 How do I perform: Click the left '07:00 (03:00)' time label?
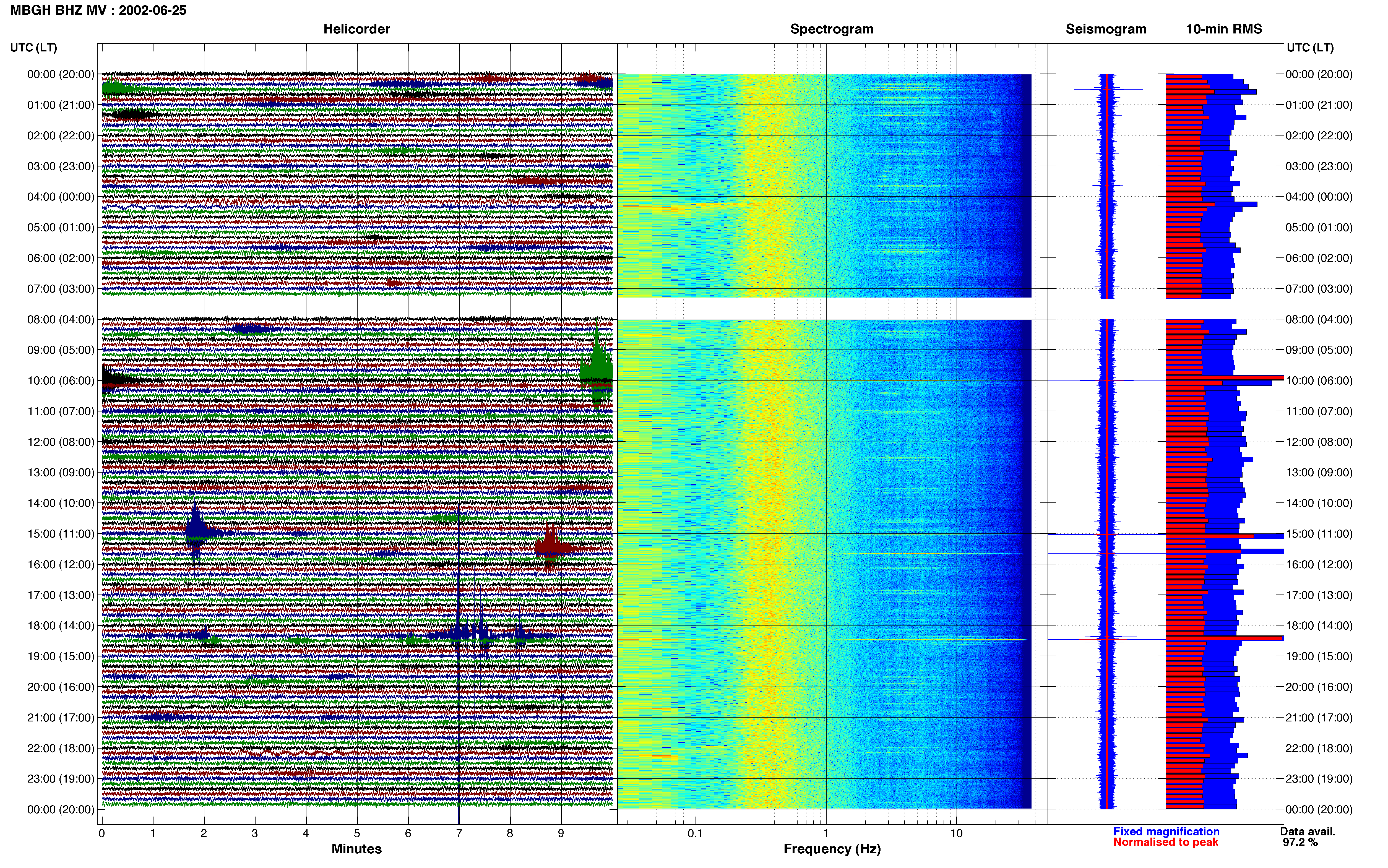click(61, 289)
